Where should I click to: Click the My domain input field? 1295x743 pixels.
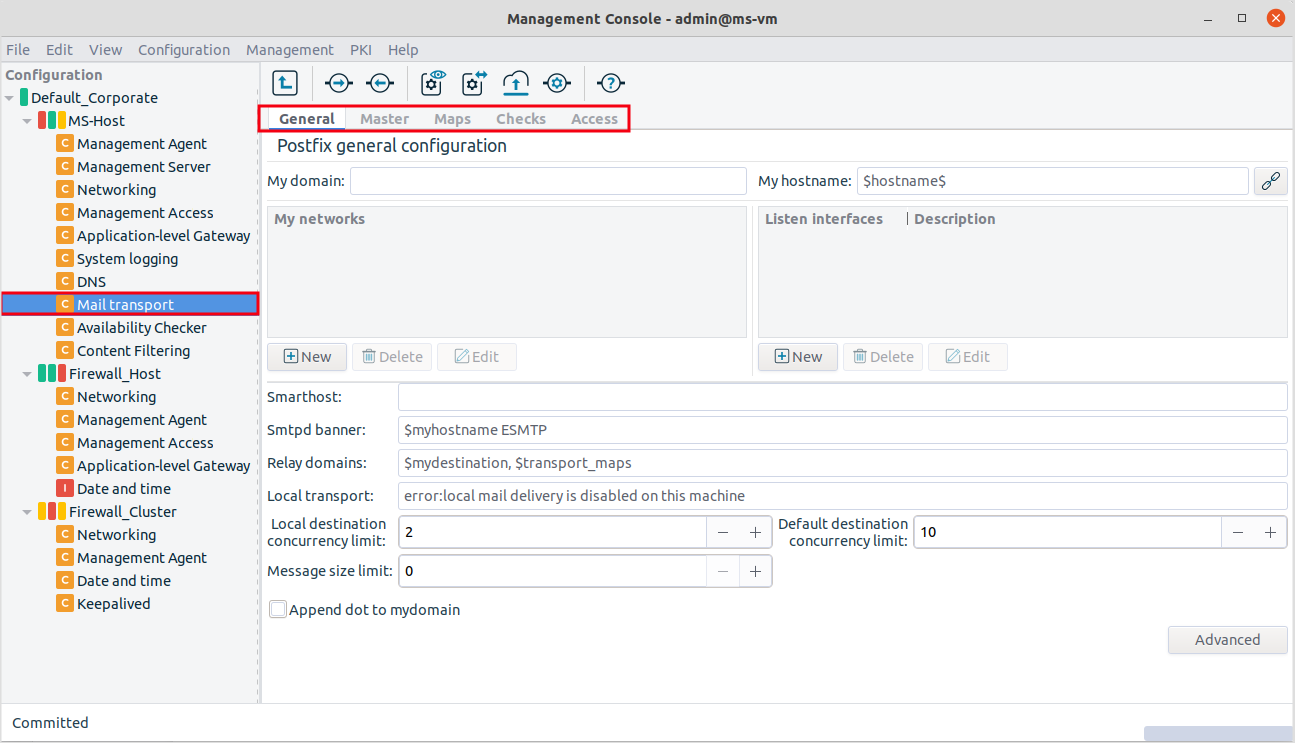[x=548, y=181]
